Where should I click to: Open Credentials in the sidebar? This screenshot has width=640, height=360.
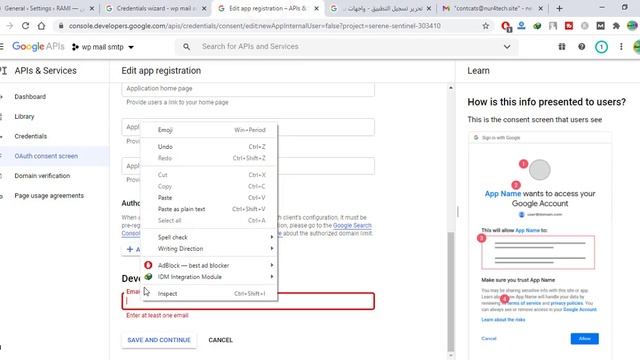coord(31,136)
